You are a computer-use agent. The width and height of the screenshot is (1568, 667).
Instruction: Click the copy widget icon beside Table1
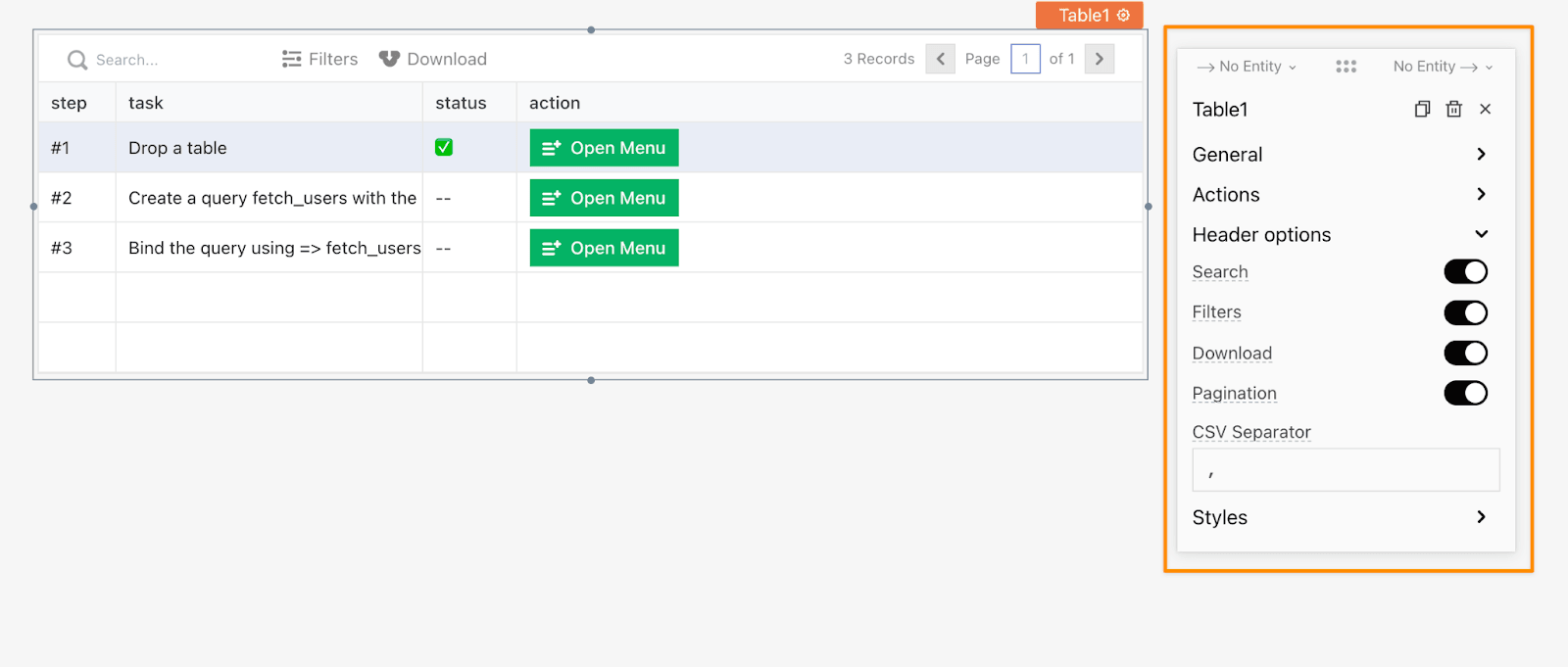(x=1422, y=109)
